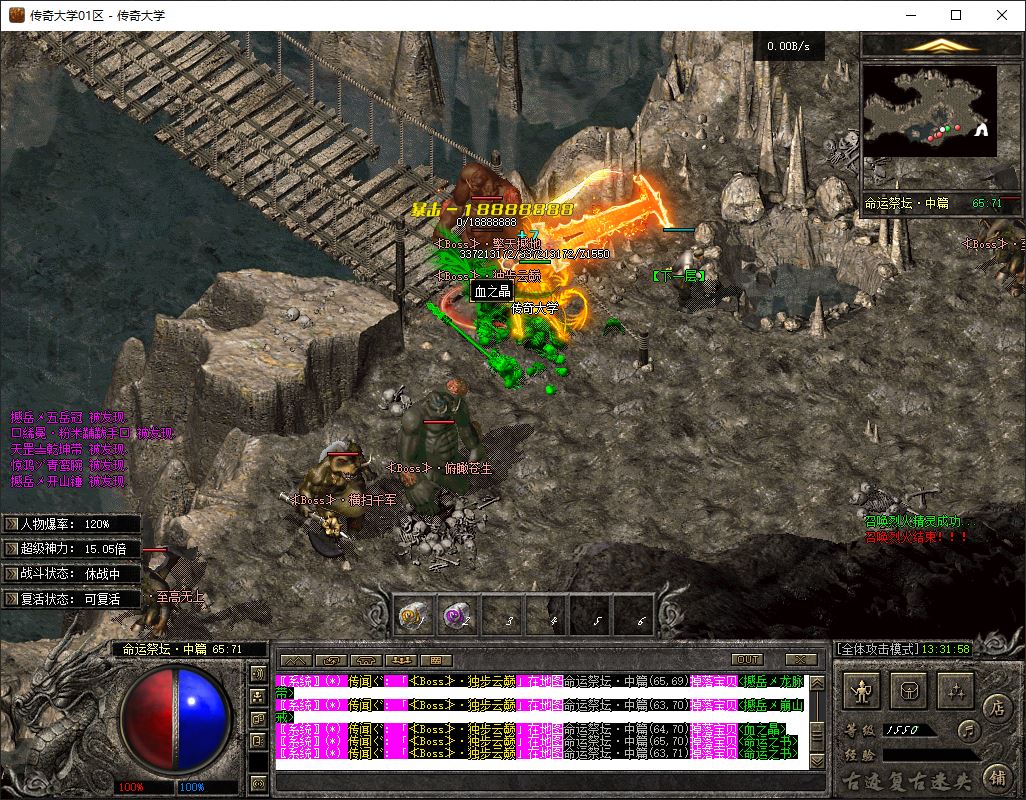Click the chat toolbar linked-arrows button

tap(331, 660)
